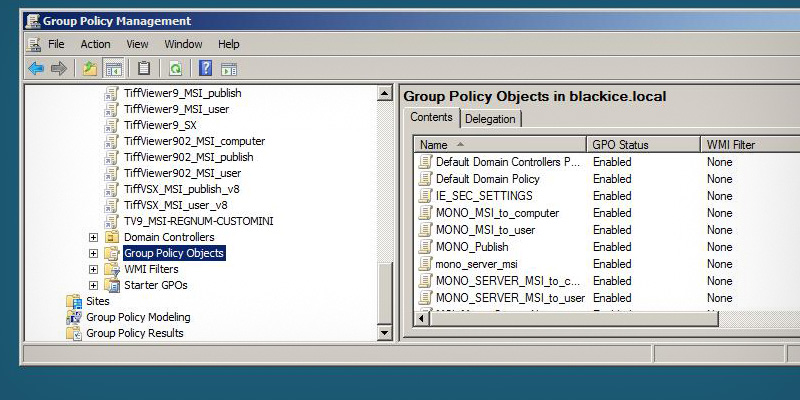The width and height of the screenshot is (800, 400).
Task: Click the Back arrow toolbar icon
Action: (36, 68)
